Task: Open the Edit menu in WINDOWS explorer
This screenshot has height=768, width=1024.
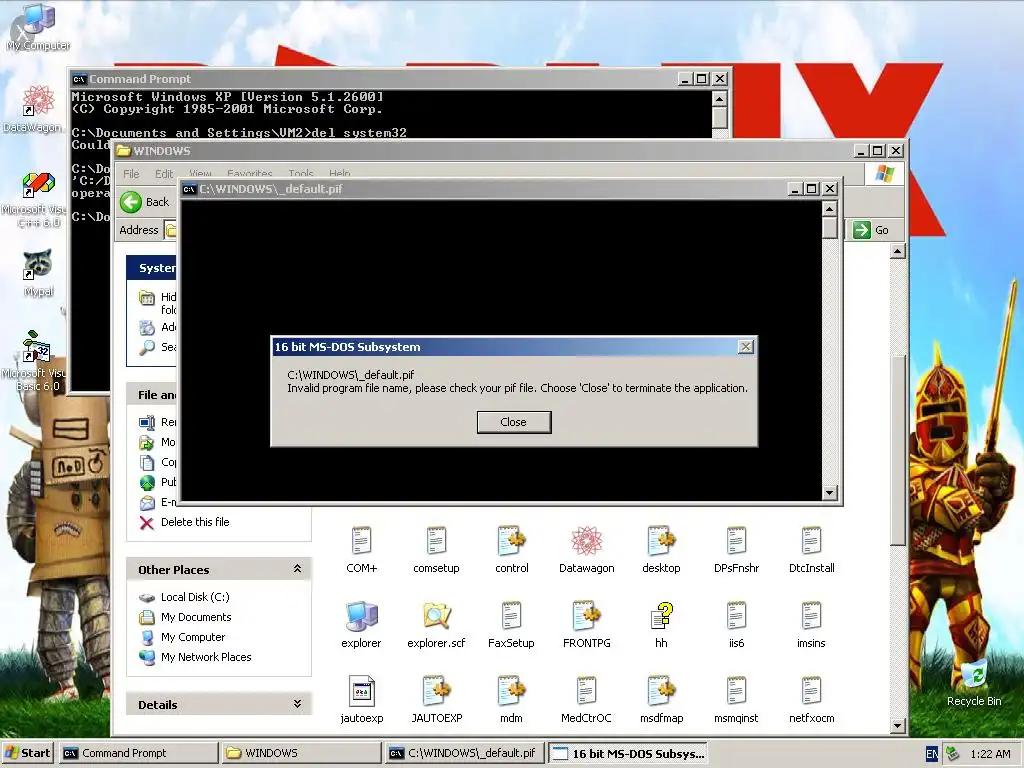Action: [x=164, y=174]
